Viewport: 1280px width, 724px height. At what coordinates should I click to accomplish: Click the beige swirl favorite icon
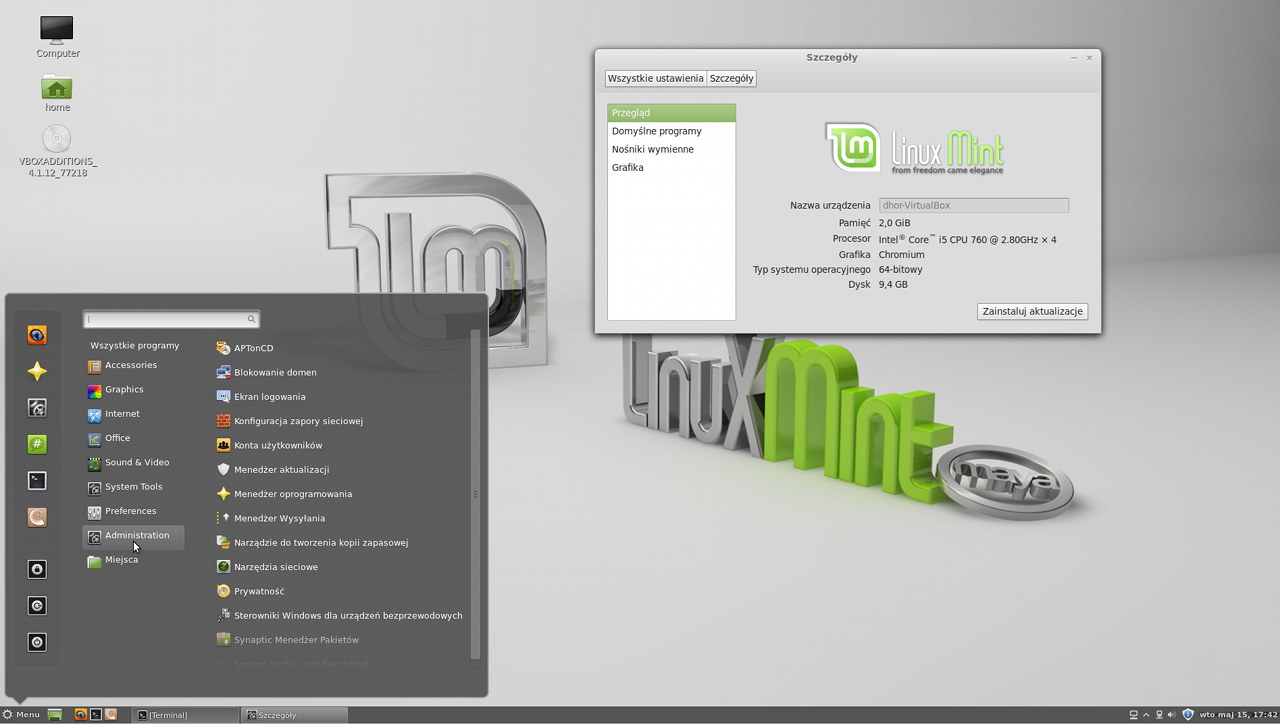37,517
